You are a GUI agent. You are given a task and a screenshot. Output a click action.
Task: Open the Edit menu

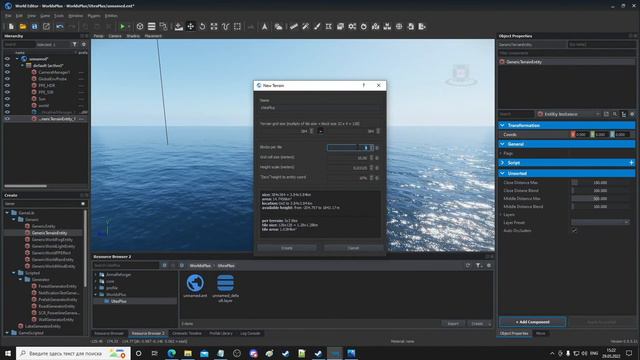(19, 16)
